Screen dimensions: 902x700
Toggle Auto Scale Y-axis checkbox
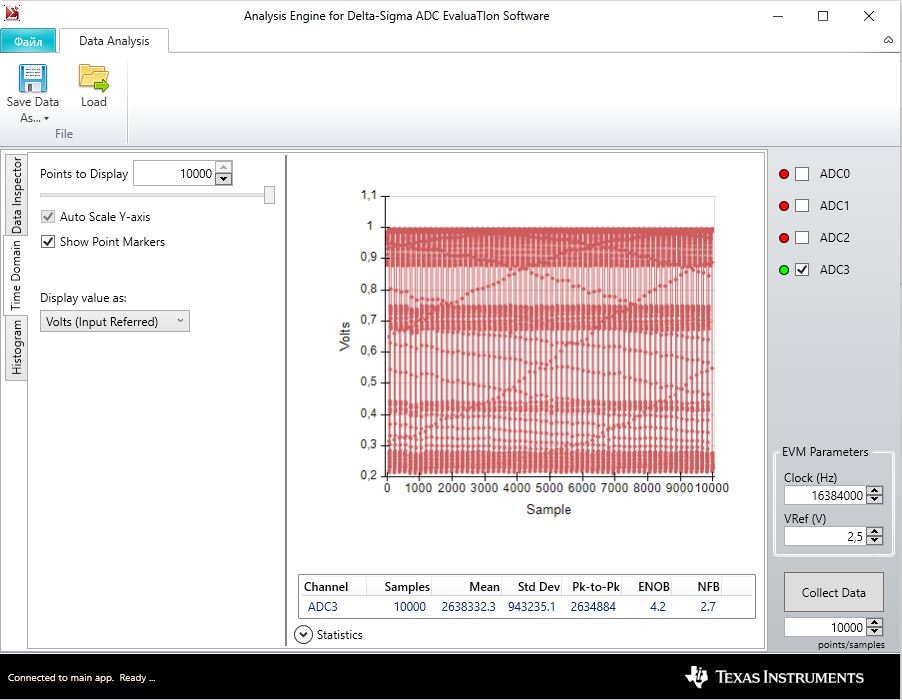click(48, 217)
